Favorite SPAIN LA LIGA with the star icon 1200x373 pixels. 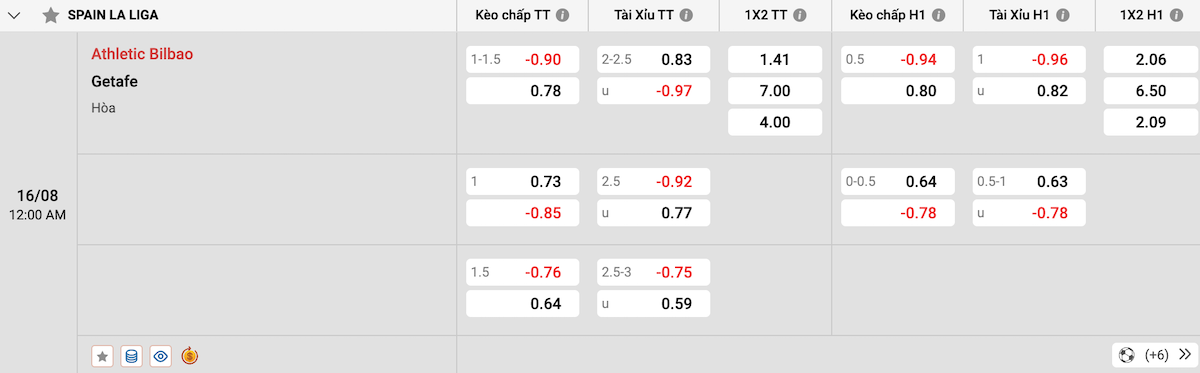50,16
